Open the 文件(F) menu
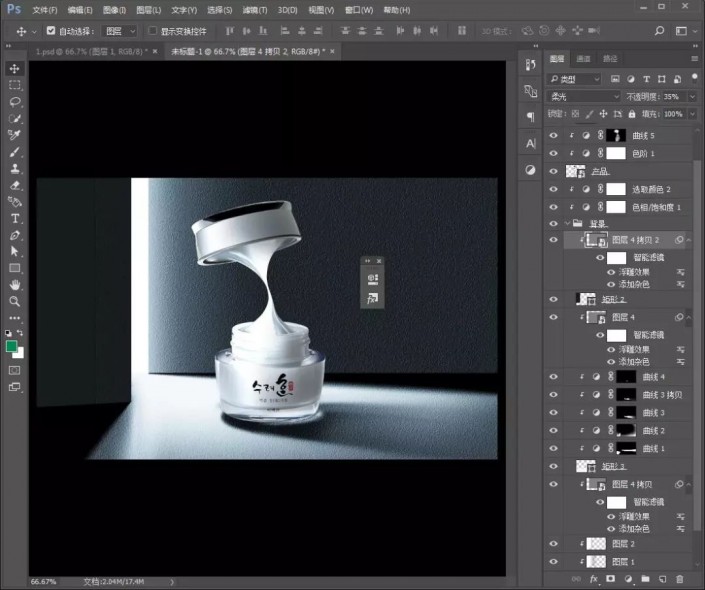 coord(45,10)
